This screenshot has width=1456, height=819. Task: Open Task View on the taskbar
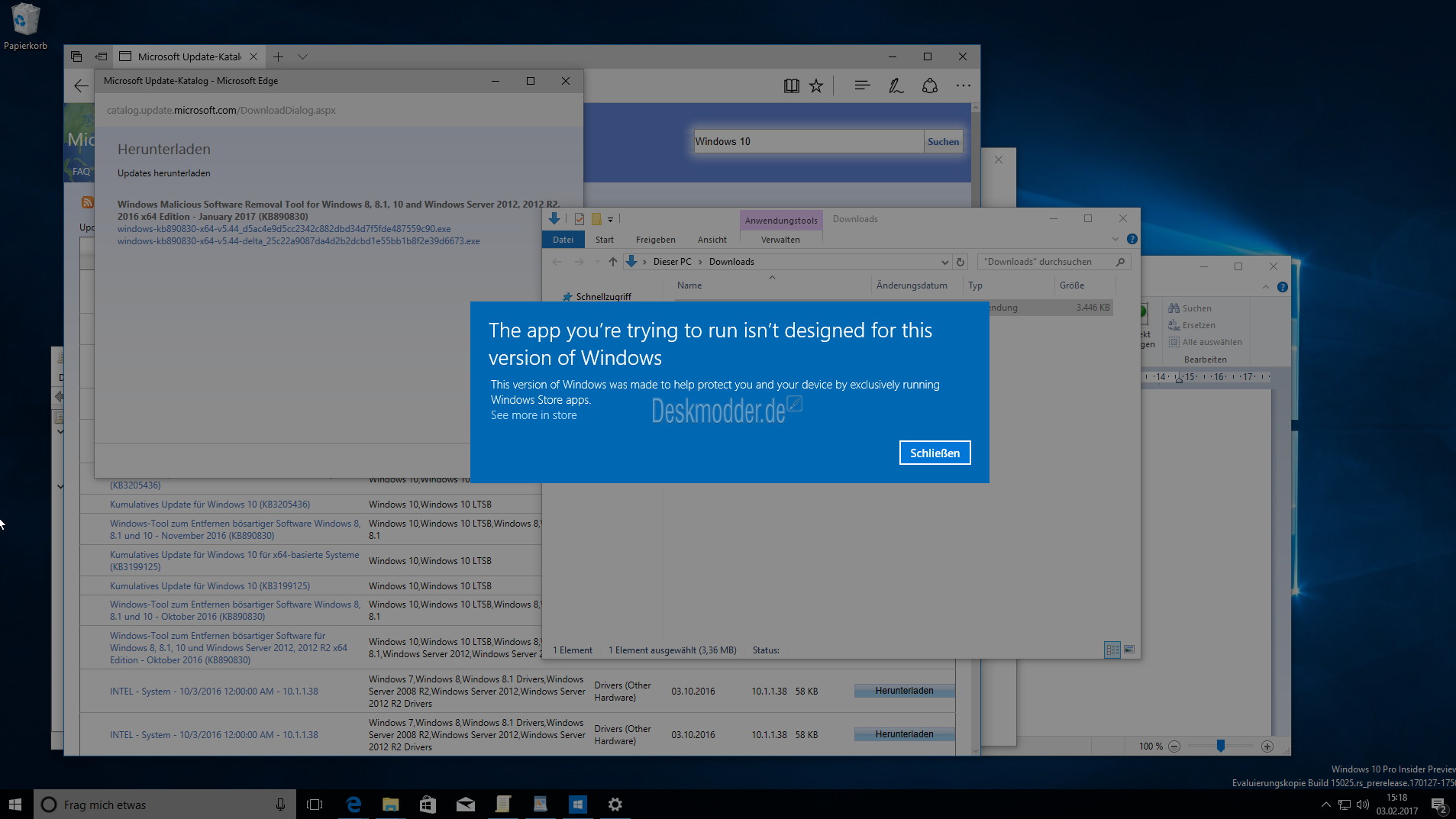[314, 804]
